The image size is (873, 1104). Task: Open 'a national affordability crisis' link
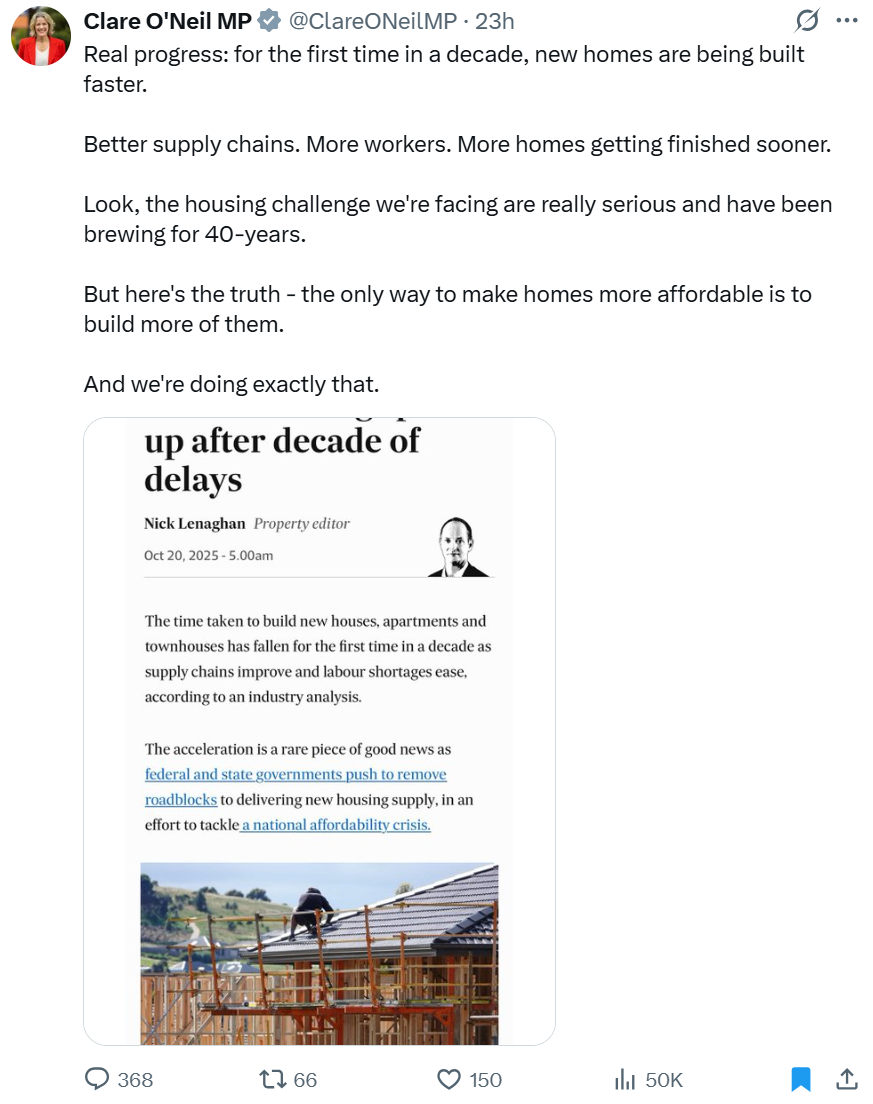point(336,825)
